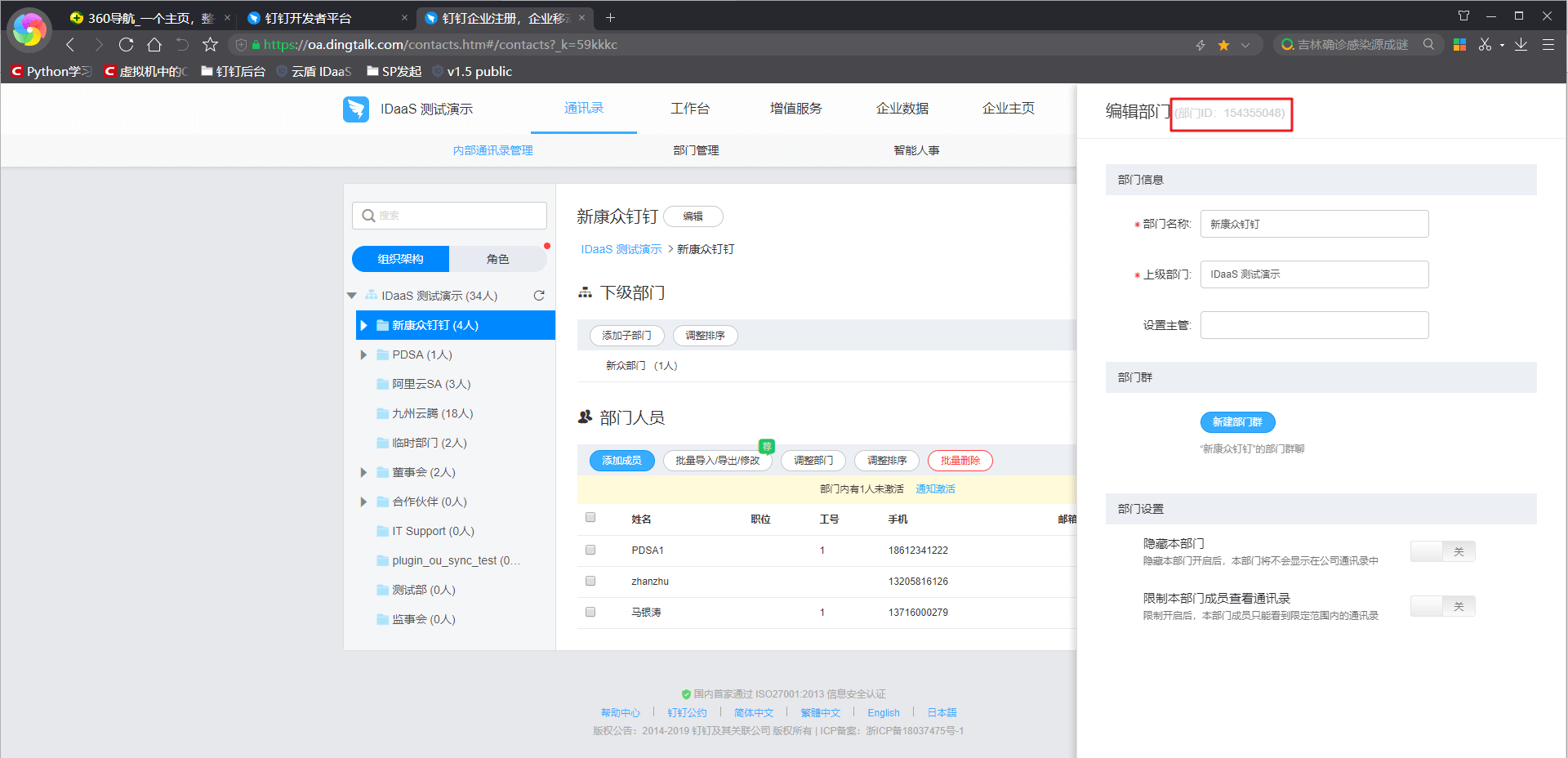Viewport: 1568px width, 758px height.
Task: Bookmark page with star outline icon
Action: 210,45
